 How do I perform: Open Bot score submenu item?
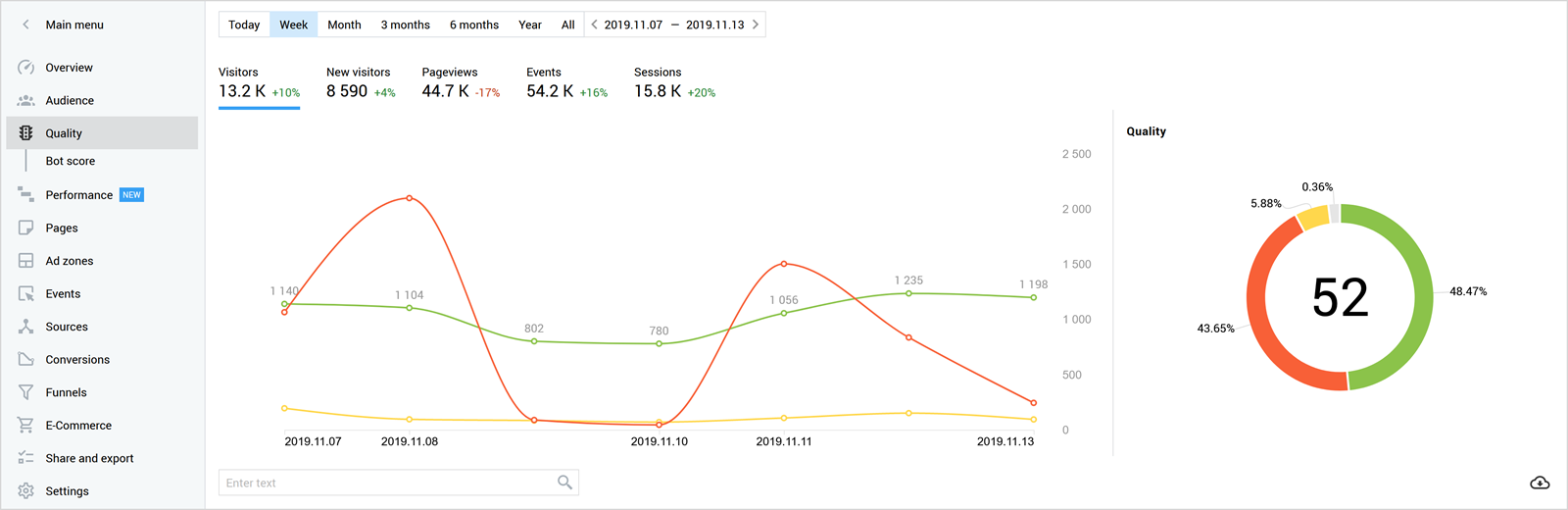71,161
